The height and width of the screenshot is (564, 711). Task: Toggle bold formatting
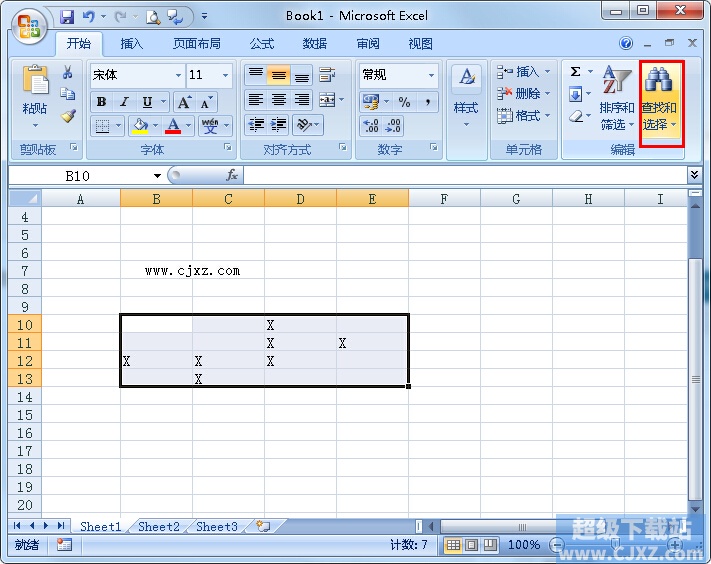[102, 102]
